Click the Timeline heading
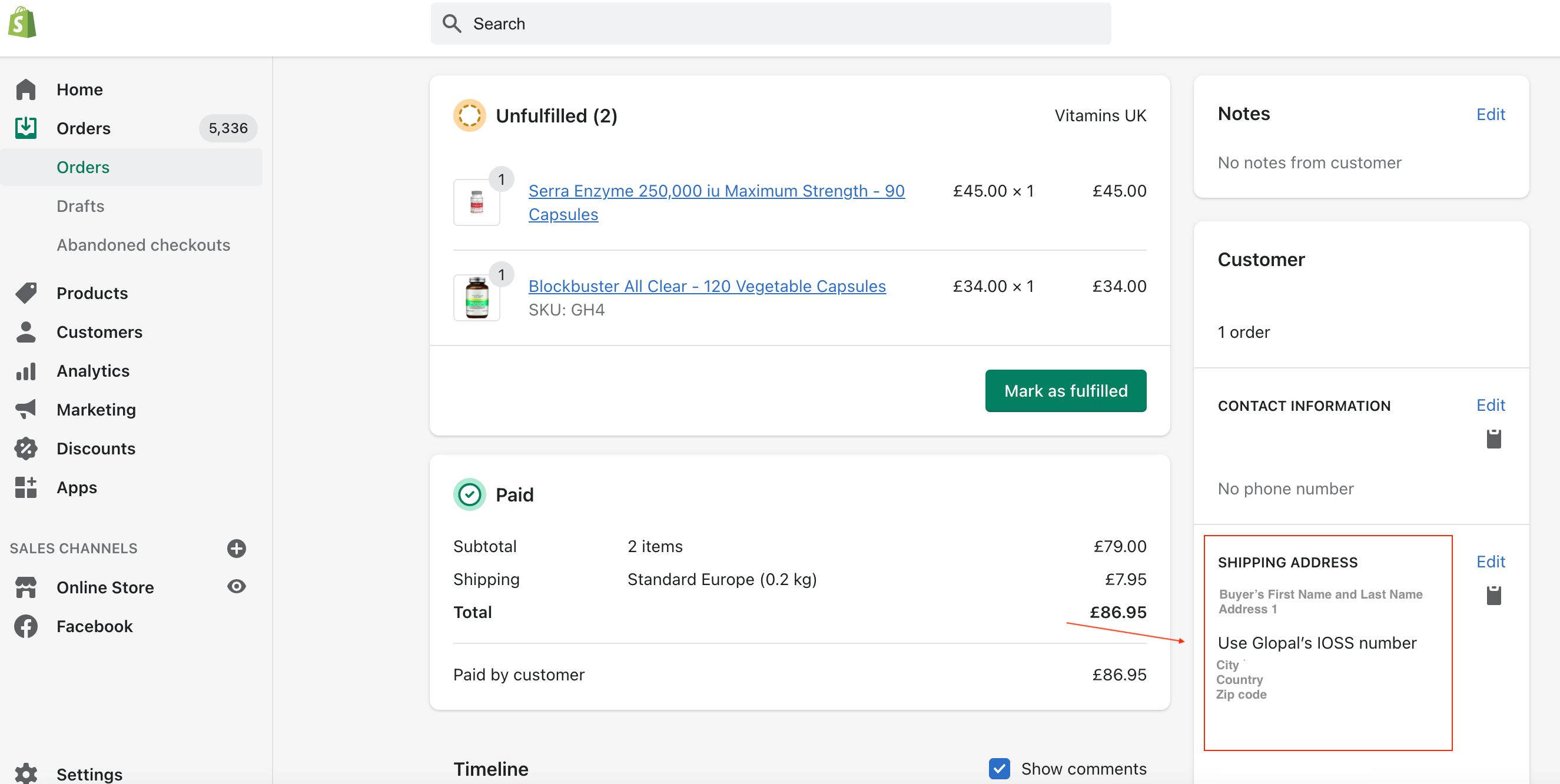 (490, 769)
